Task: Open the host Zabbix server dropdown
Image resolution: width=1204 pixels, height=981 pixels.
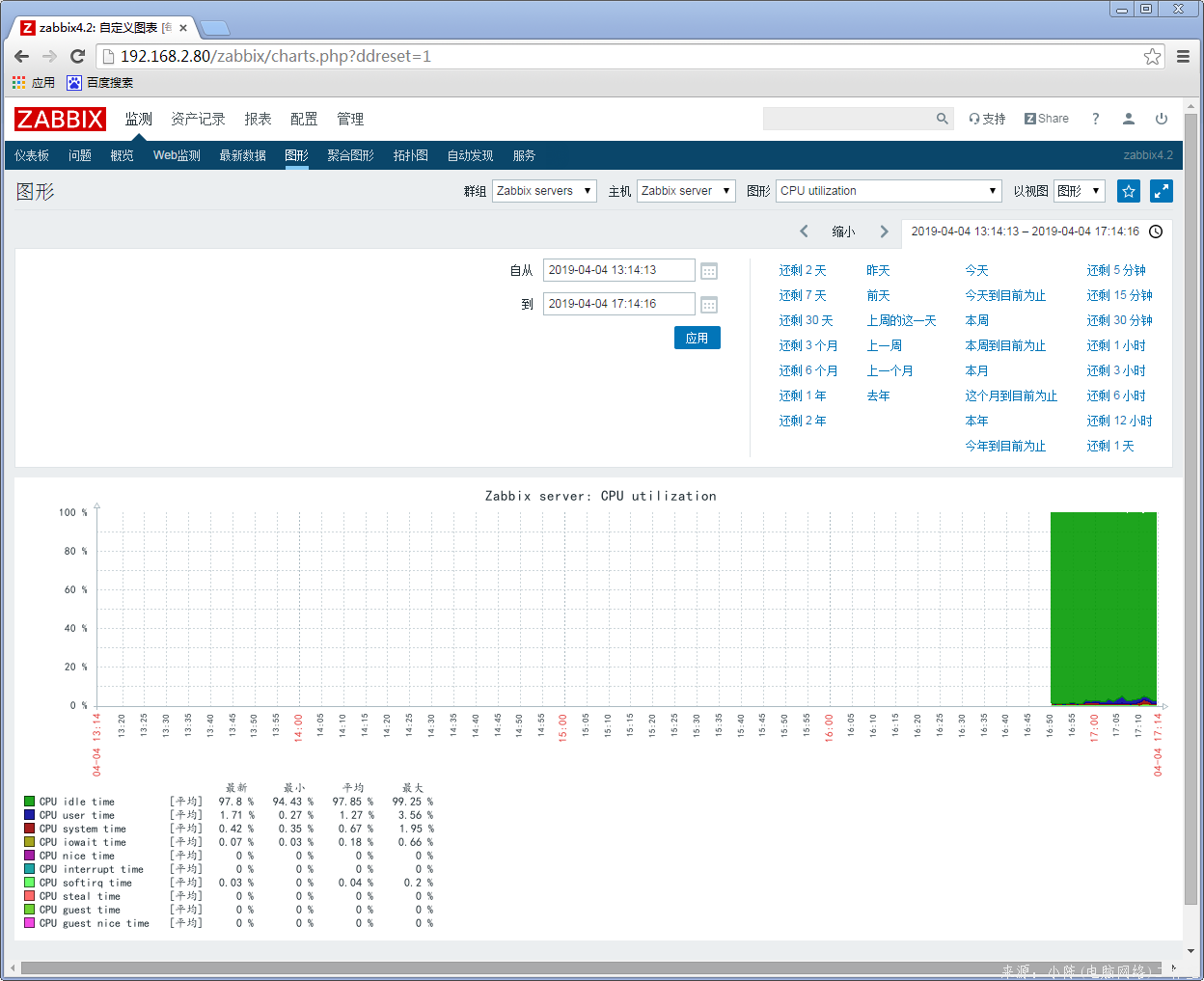Action: pos(686,191)
